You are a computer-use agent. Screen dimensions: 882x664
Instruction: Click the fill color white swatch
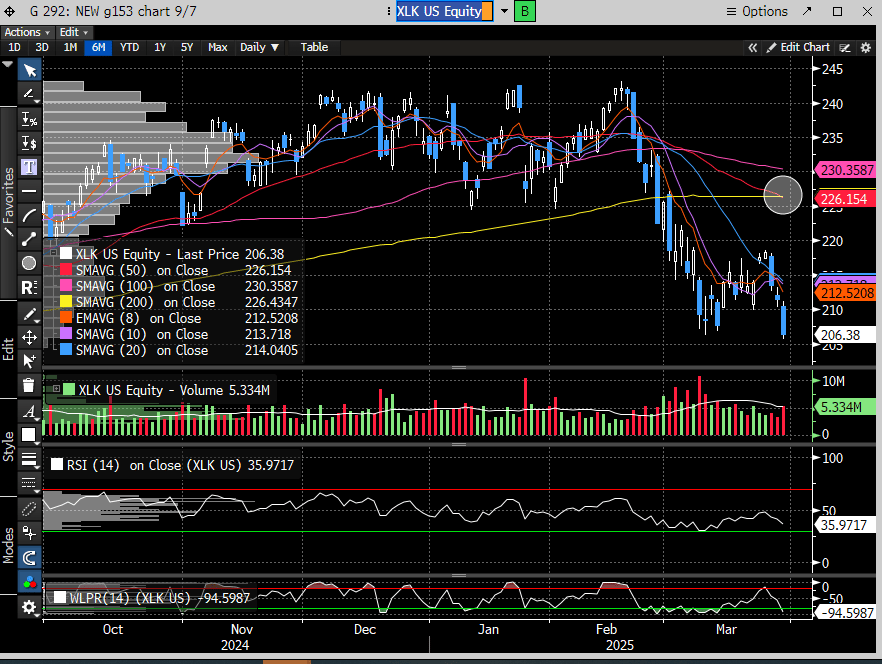click(x=29, y=435)
